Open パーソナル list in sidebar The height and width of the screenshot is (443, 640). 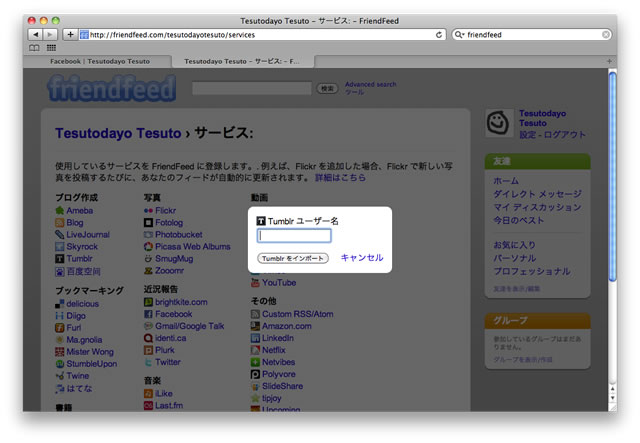(x=515, y=258)
